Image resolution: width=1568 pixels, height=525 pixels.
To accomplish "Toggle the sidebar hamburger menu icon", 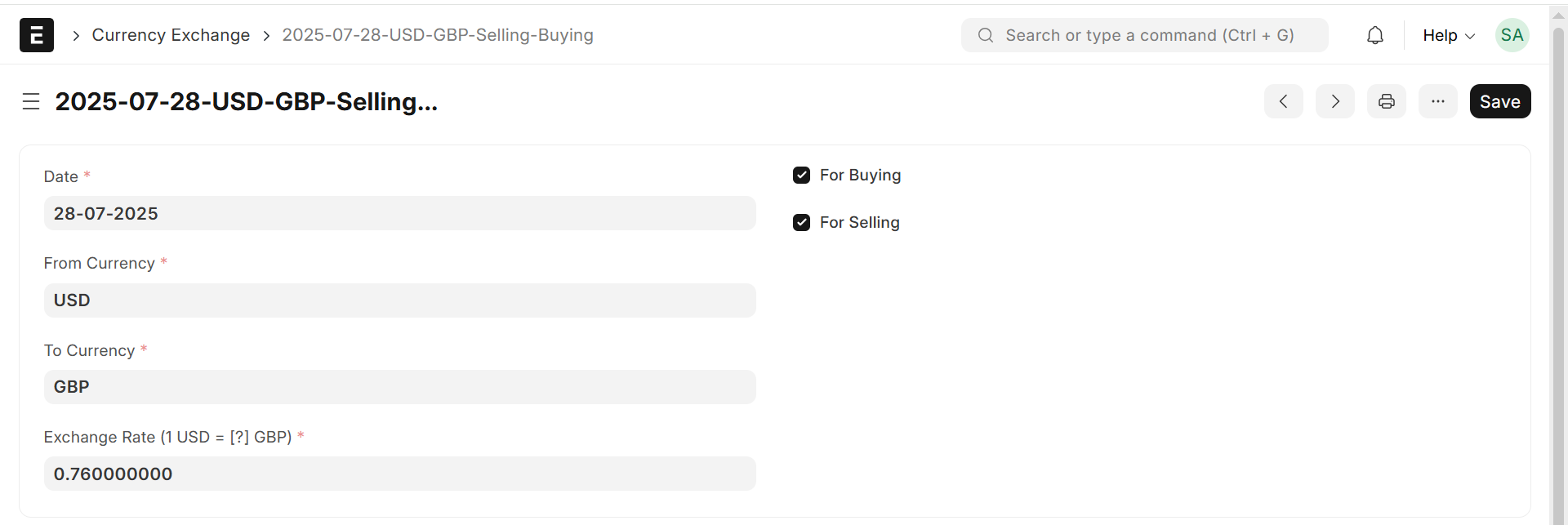I will coord(31,101).
